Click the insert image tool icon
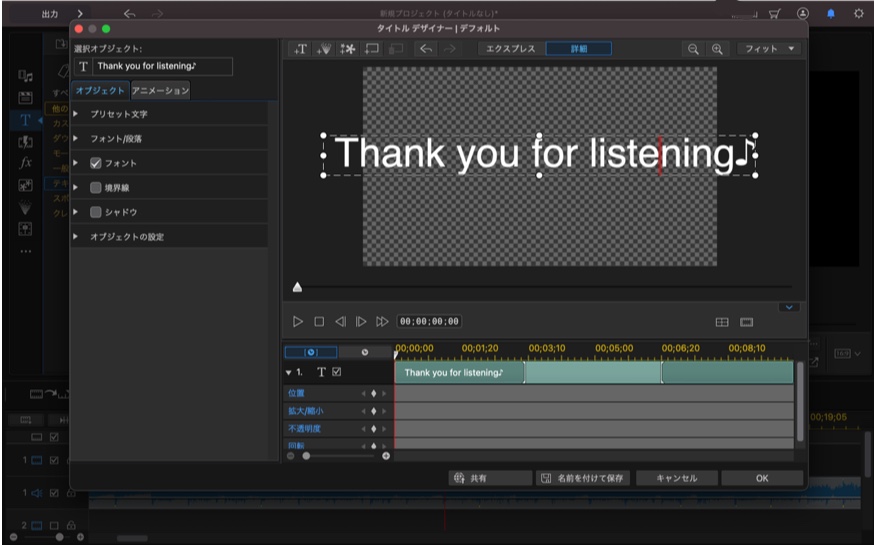Viewport: 874px width, 545px height. [x=348, y=49]
